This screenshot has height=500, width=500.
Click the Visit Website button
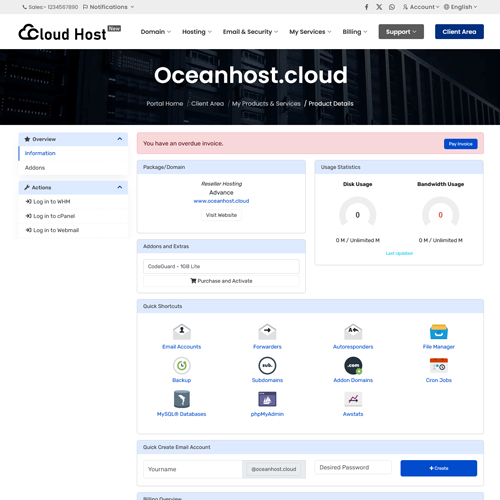coord(221,215)
